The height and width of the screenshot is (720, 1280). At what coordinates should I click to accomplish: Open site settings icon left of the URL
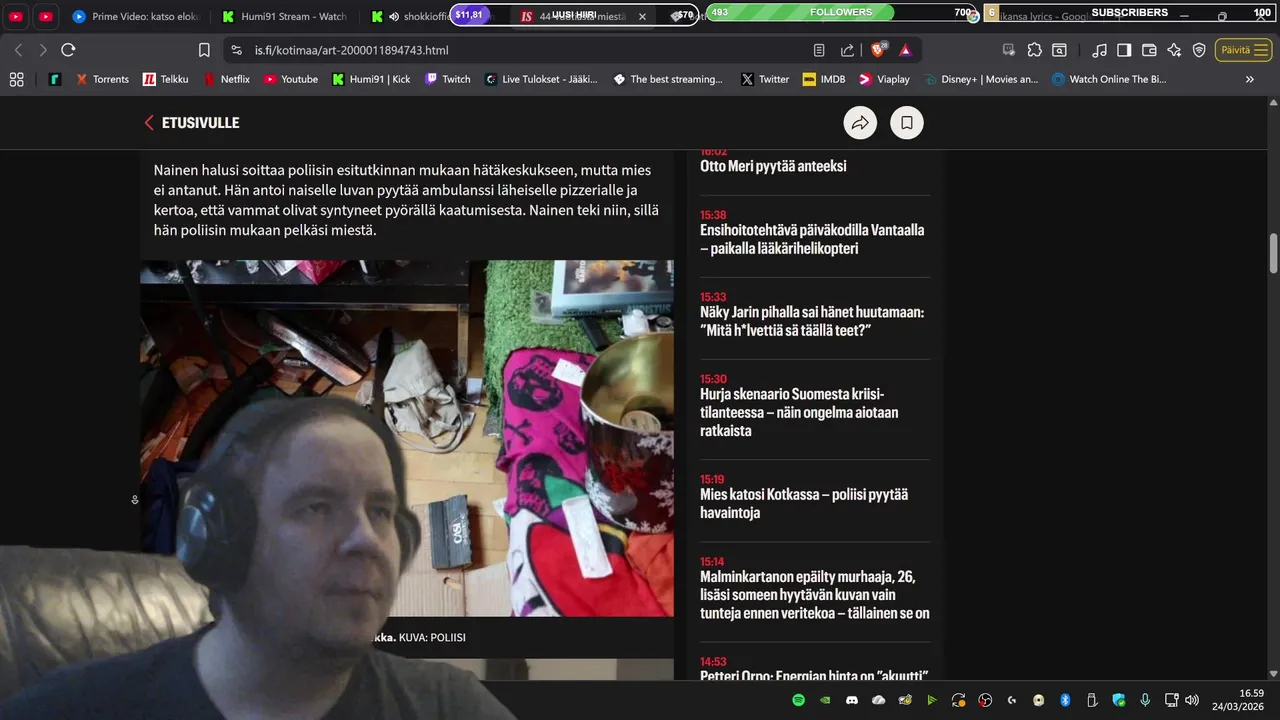[236, 50]
